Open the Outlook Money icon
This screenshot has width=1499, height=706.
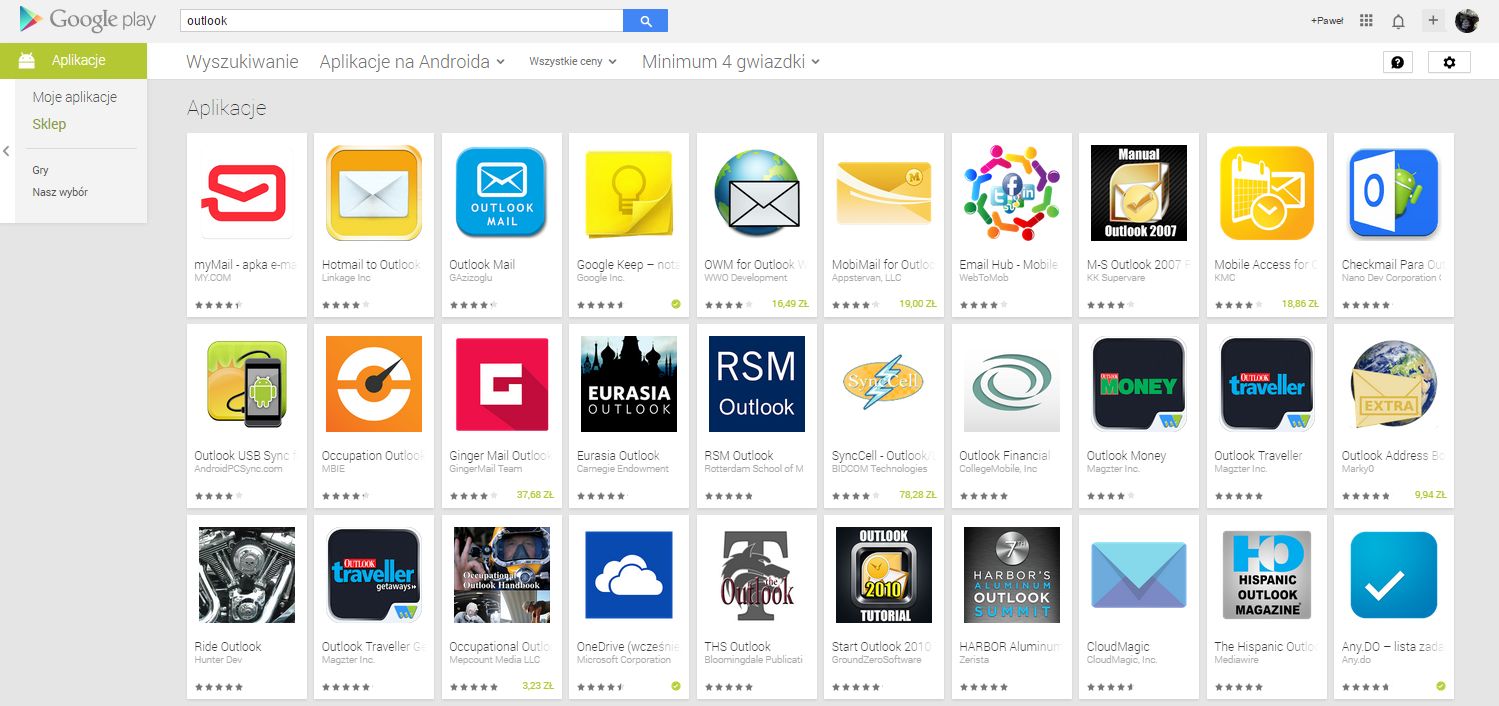1139,384
